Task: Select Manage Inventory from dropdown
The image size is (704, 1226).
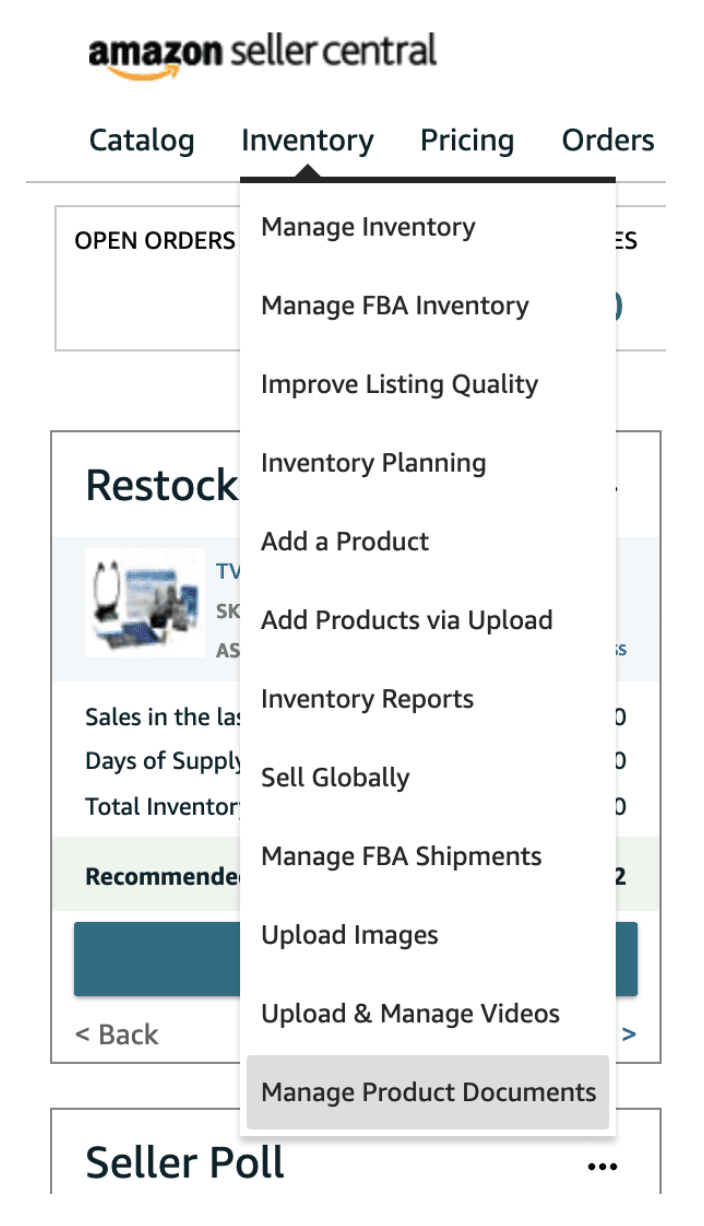Action: 427,227
